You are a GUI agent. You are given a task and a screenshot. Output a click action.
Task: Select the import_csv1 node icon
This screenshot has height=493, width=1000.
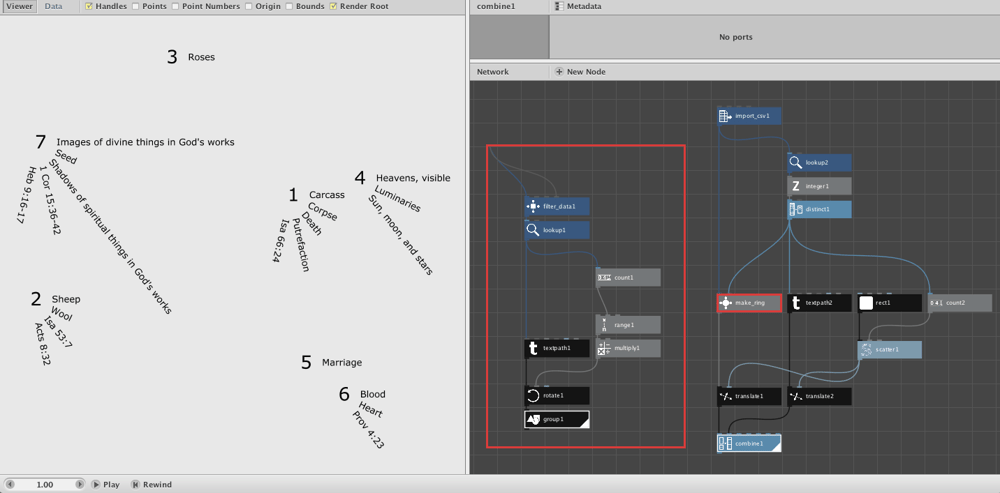pyautogui.click(x=724, y=116)
